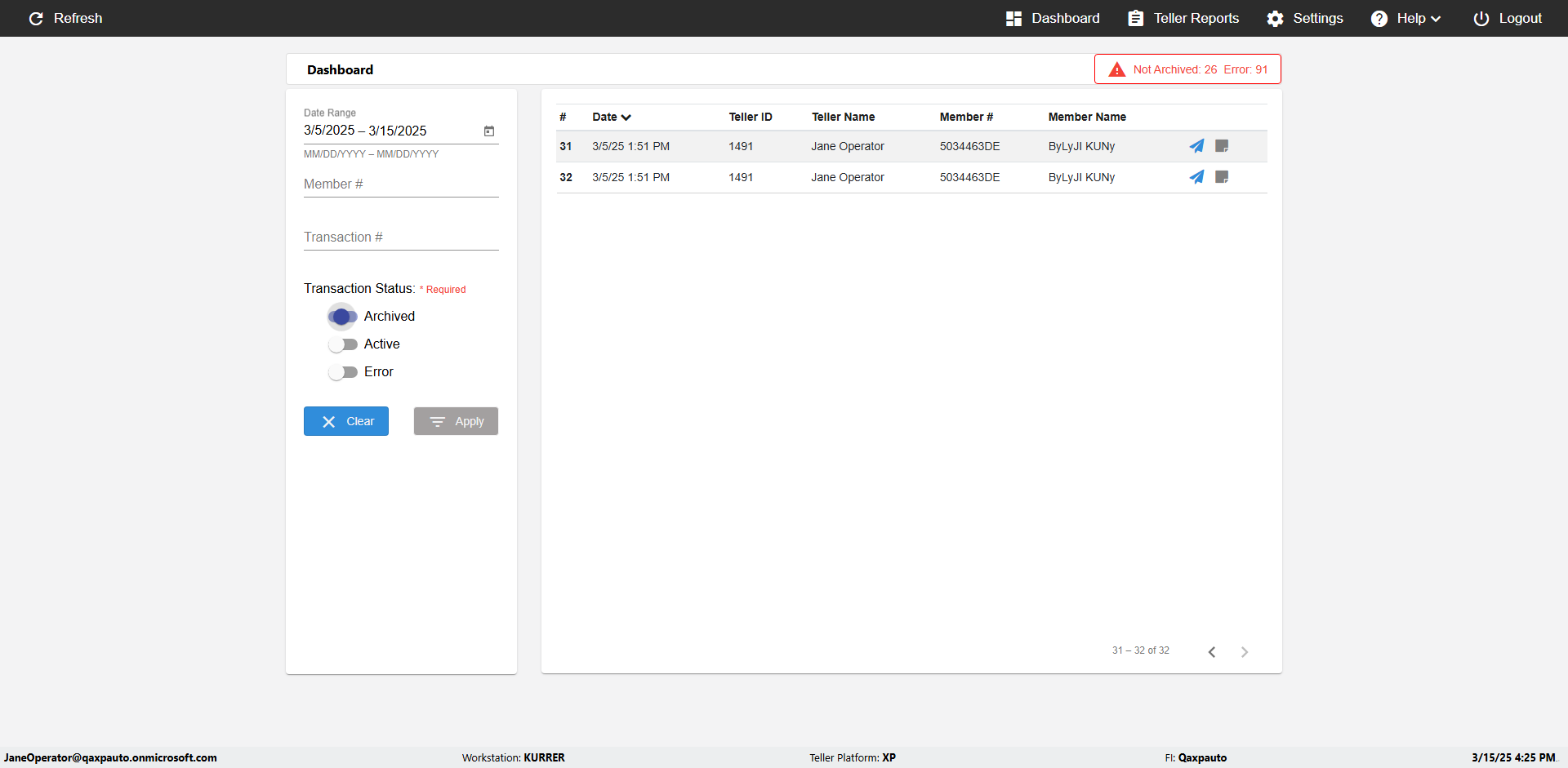The image size is (1568, 768).
Task: Open Settings from top menu
Action: pyautogui.click(x=1305, y=18)
